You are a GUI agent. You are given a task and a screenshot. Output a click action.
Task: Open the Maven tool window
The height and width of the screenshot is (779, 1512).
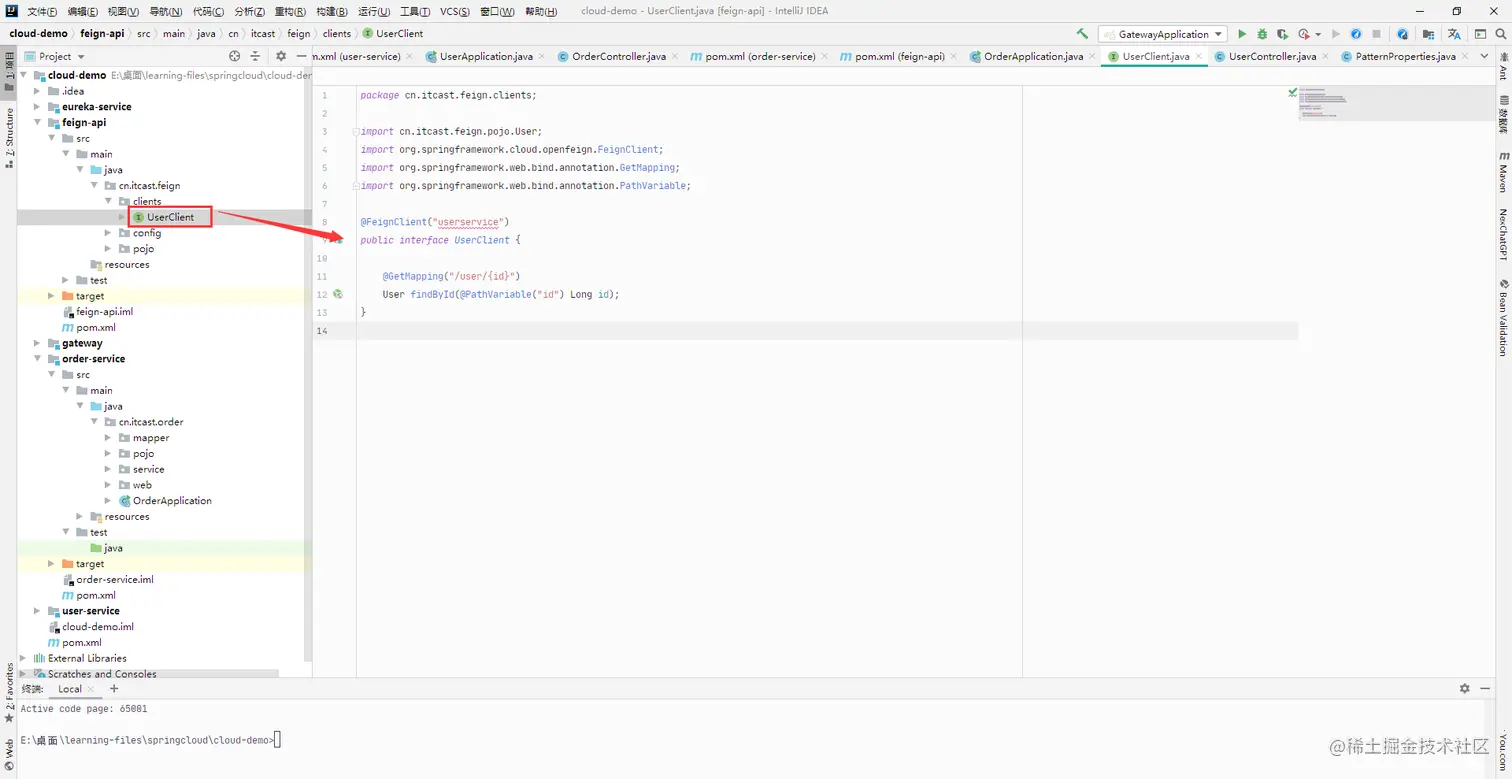pos(1503,172)
